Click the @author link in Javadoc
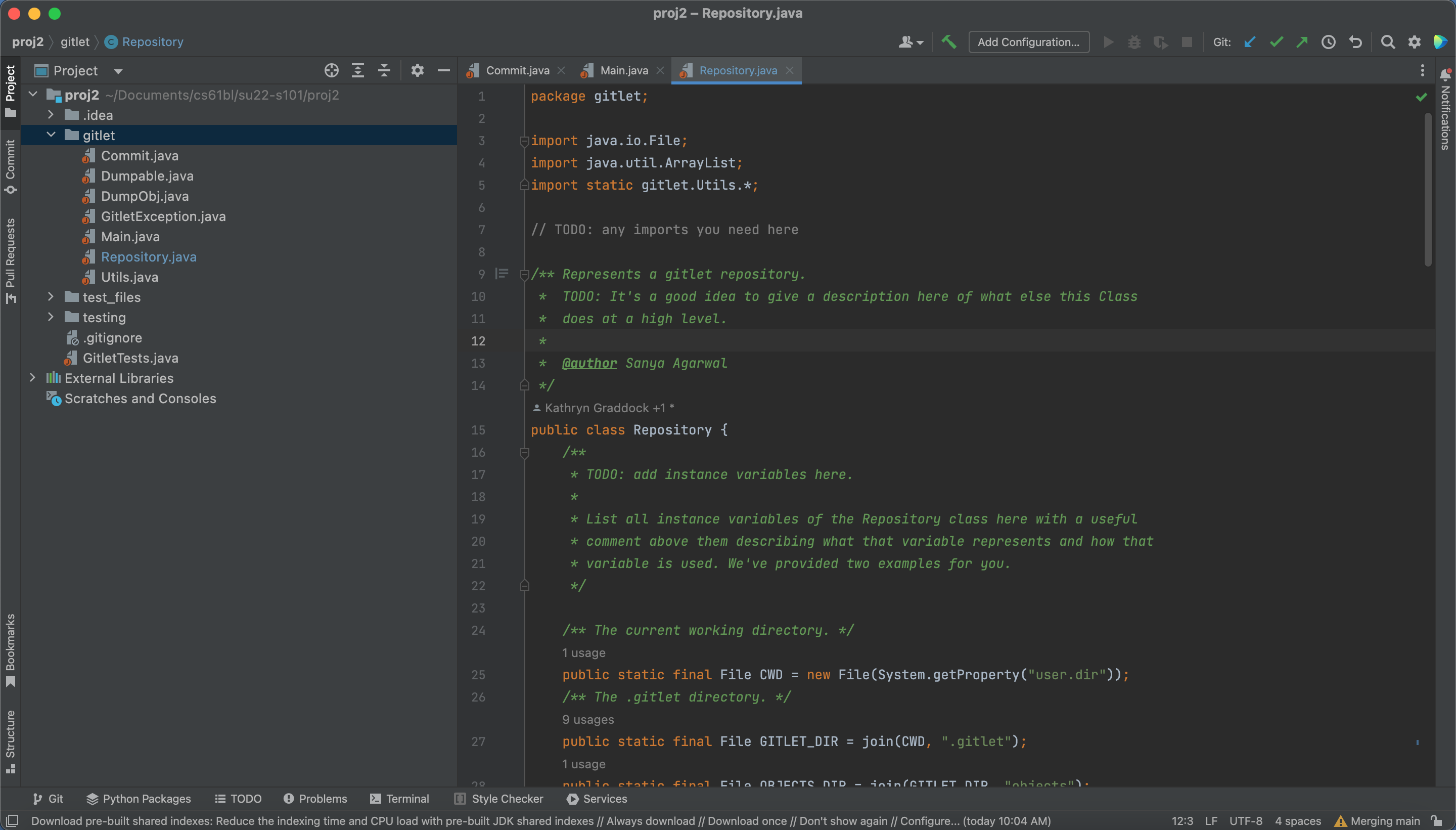The width and height of the screenshot is (1456, 830). tap(589, 363)
